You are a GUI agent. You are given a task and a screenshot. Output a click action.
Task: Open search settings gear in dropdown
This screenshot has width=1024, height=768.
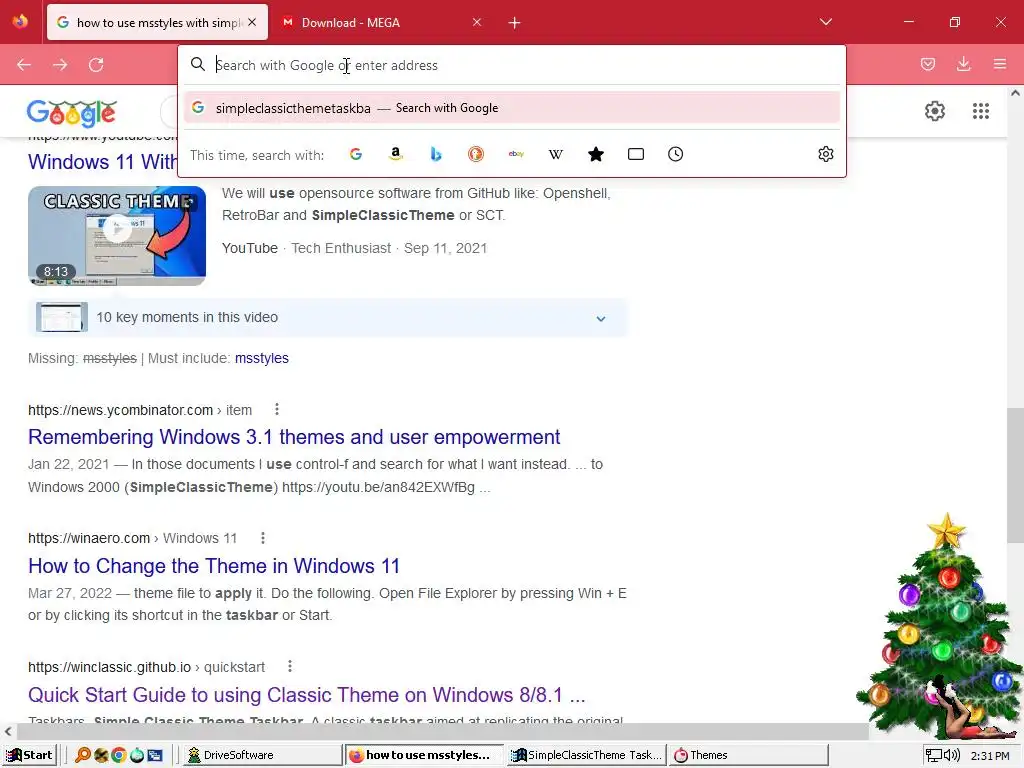tap(825, 154)
